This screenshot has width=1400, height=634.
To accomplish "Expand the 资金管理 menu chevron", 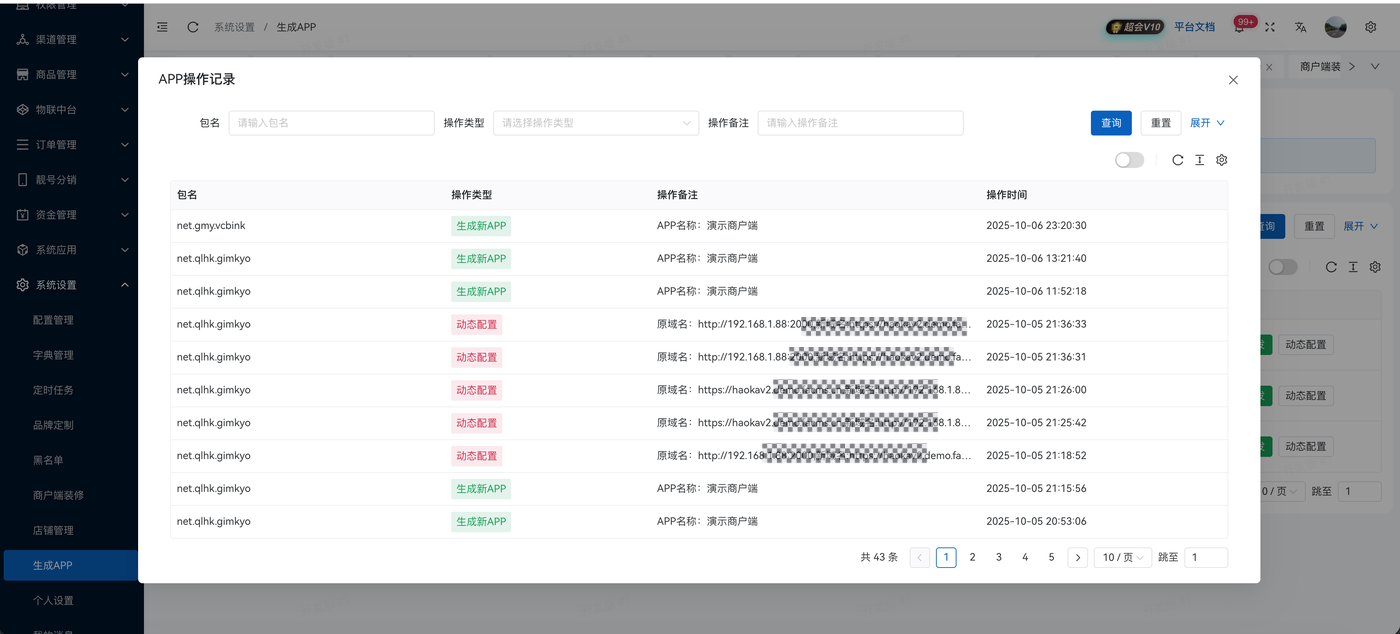I will [125, 215].
